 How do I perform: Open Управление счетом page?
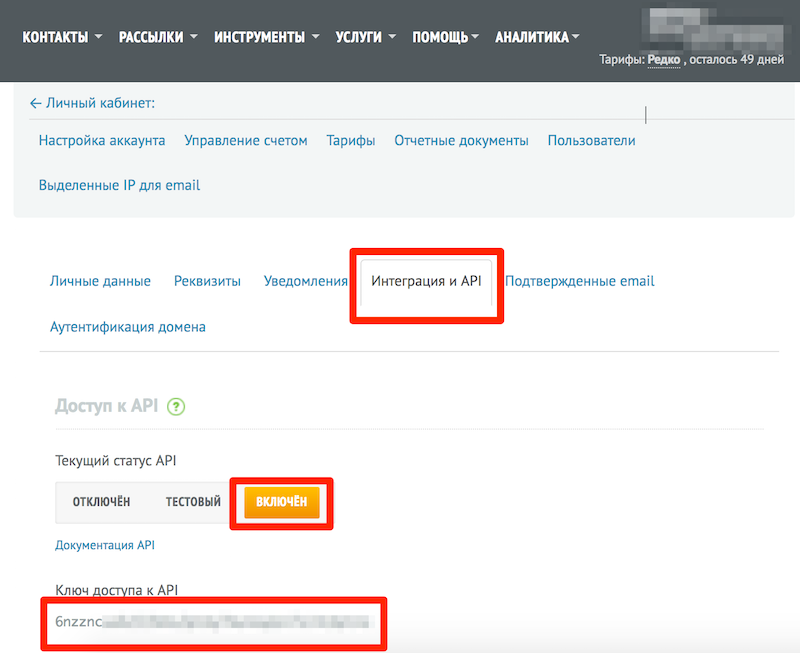tap(246, 140)
